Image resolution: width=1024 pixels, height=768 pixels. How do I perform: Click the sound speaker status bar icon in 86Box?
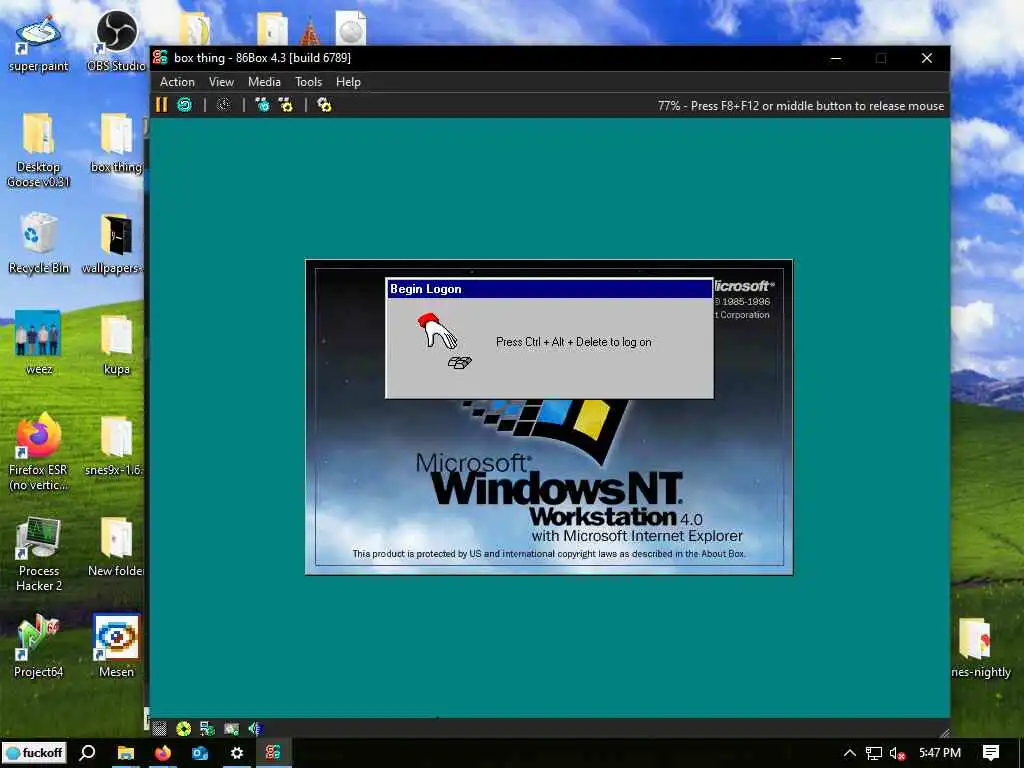pos(255,728)
